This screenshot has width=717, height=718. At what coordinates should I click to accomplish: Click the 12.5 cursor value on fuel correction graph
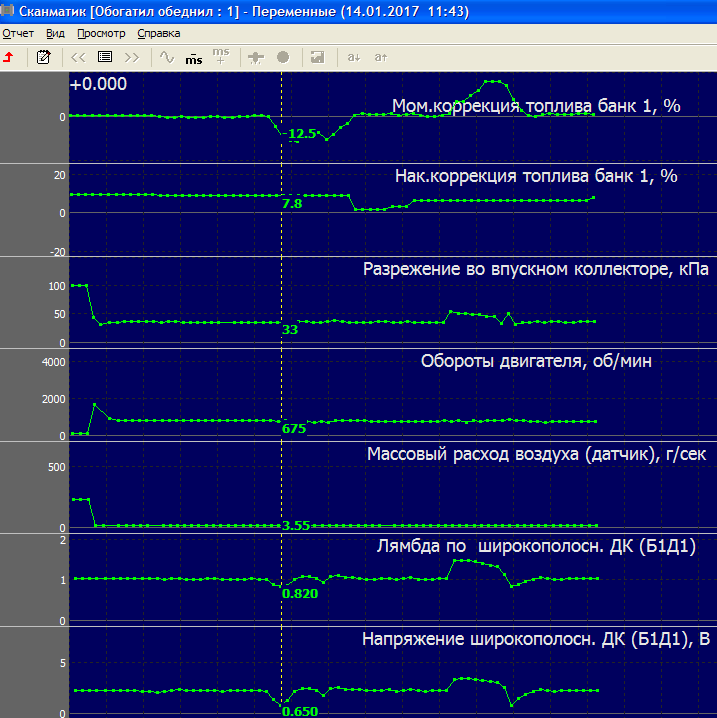(x=301, y=133)
